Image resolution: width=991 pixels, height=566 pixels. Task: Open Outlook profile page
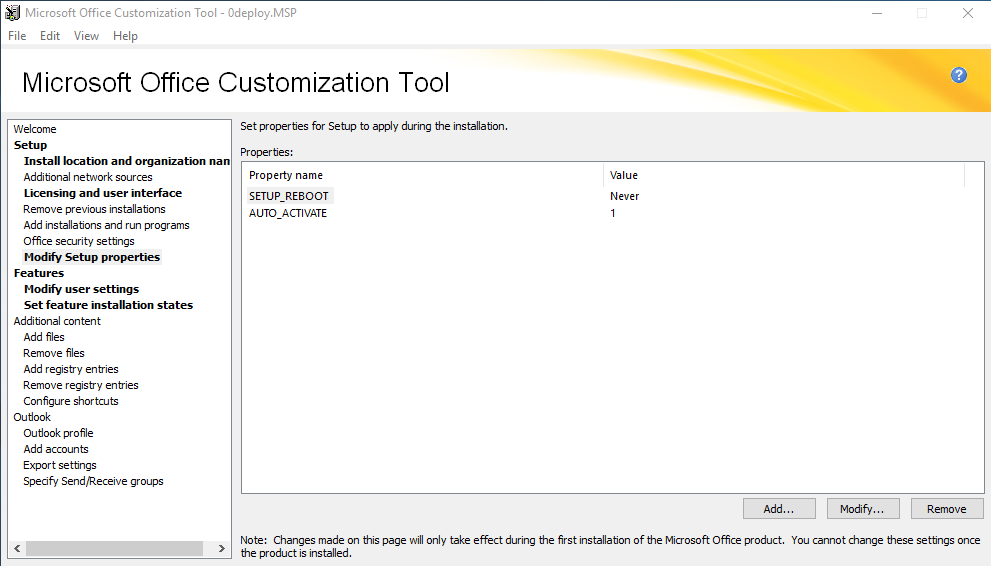pyautogui.click(x=58, y=433)
